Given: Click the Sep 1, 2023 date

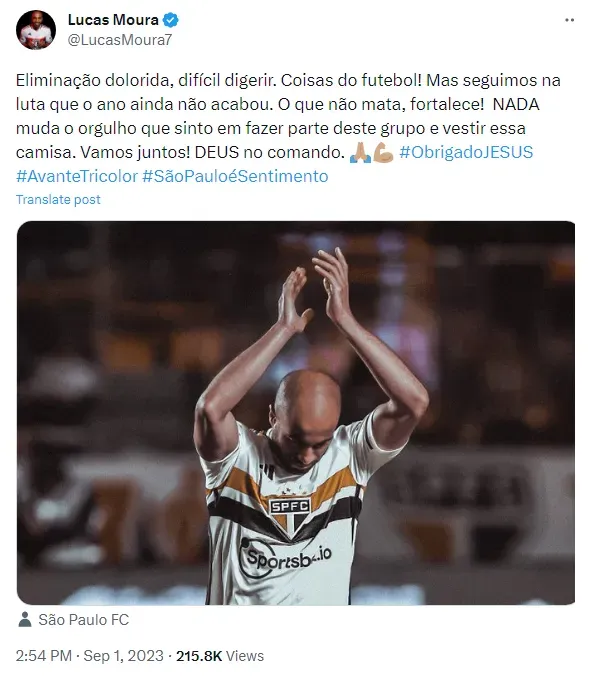Looking at the screenshot, I should (x=123, y=656).
